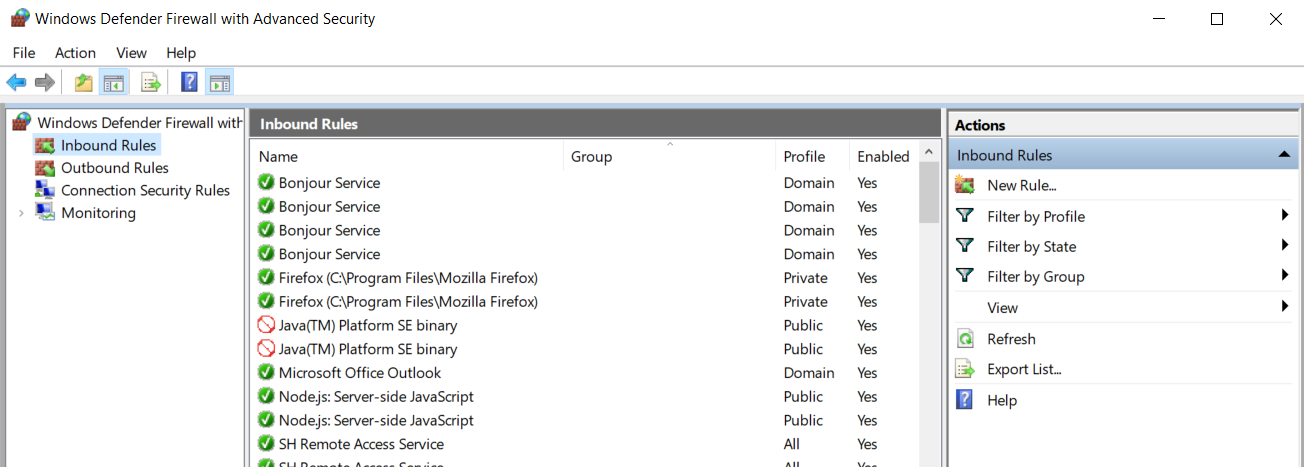
Task: Toggle the Show/Hide Action Pane toolbar button
Action: [220, 82]
